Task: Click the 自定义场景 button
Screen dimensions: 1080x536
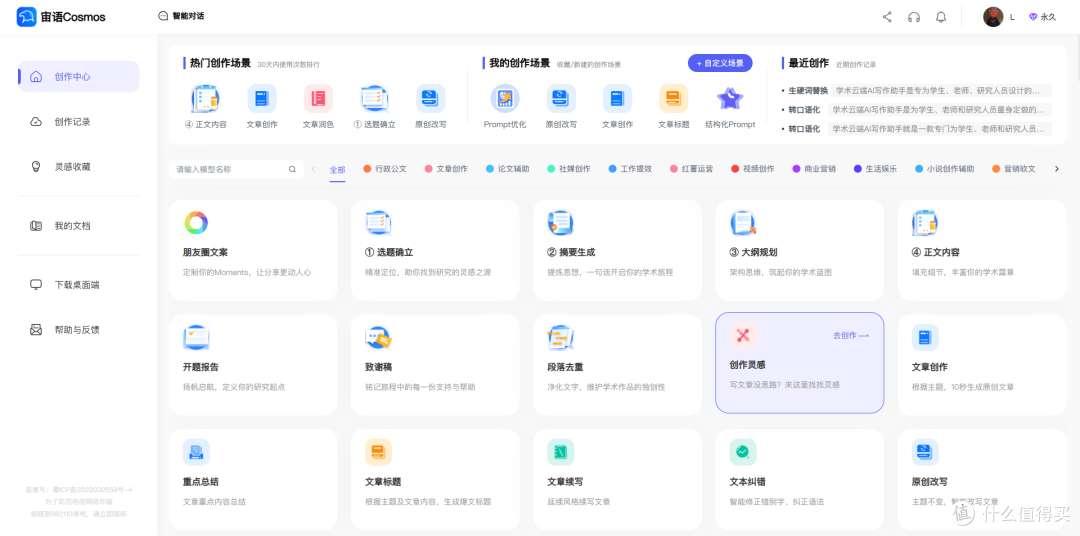Action: tap(720, 63)
